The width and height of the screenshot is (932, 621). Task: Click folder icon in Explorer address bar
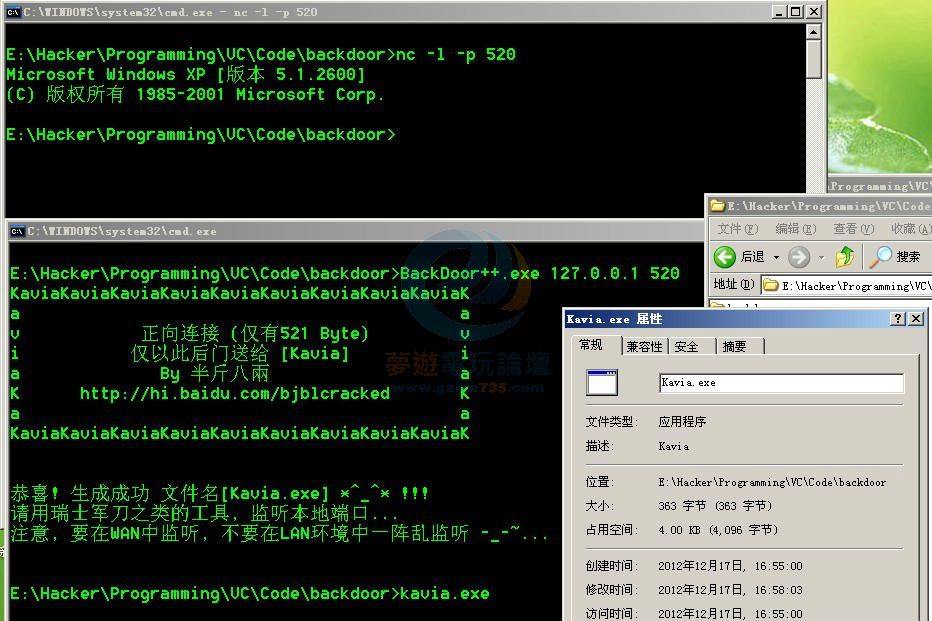click(x=771, y=285)
